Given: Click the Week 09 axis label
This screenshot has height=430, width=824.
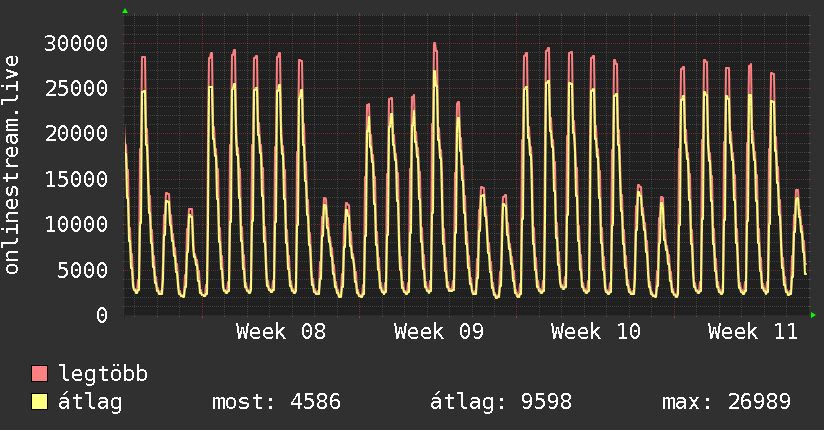Looking at the screenshot, I should coord(439,332).
